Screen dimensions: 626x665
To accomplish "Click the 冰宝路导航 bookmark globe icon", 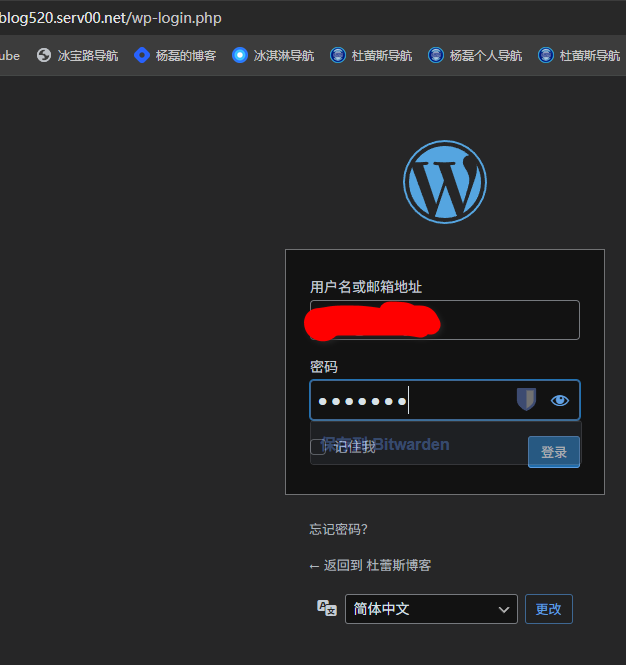I will pyautogui.click(x=44, y=56).
